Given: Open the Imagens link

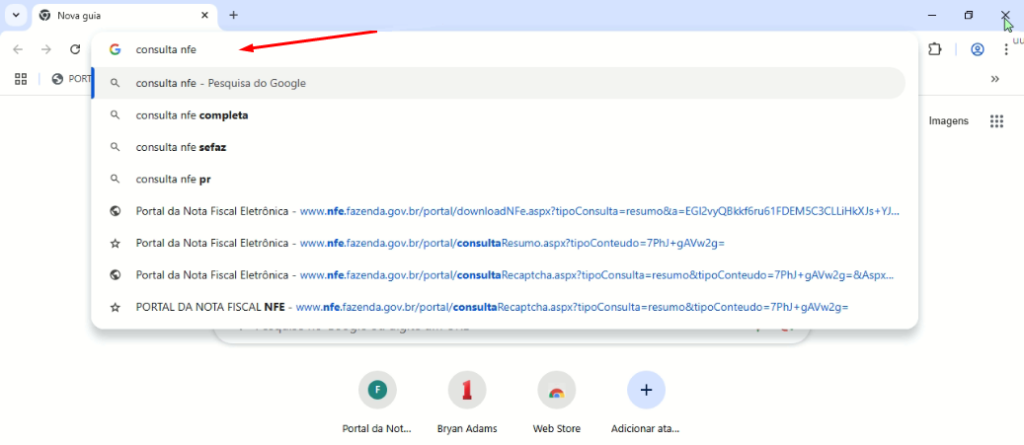Looking at the screenshot, I should 948,121.
